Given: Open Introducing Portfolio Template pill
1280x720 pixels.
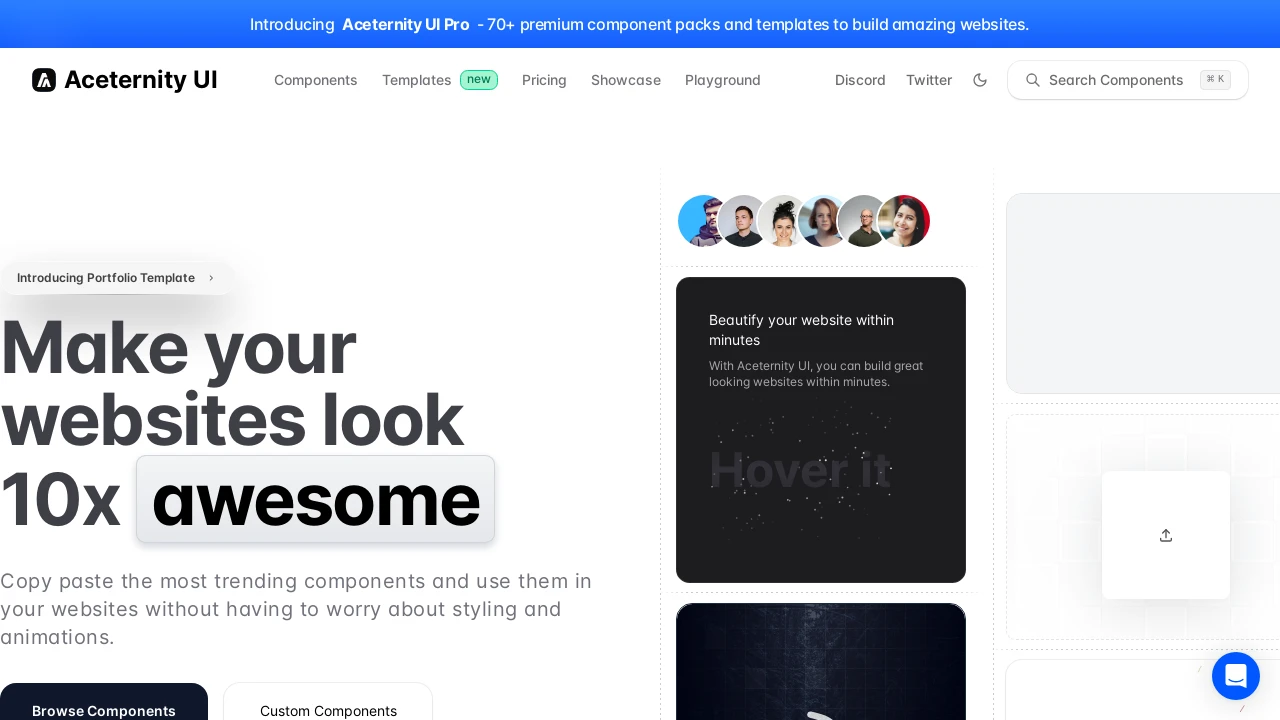Looking at the screenshot, I should [x=117, y=278].
